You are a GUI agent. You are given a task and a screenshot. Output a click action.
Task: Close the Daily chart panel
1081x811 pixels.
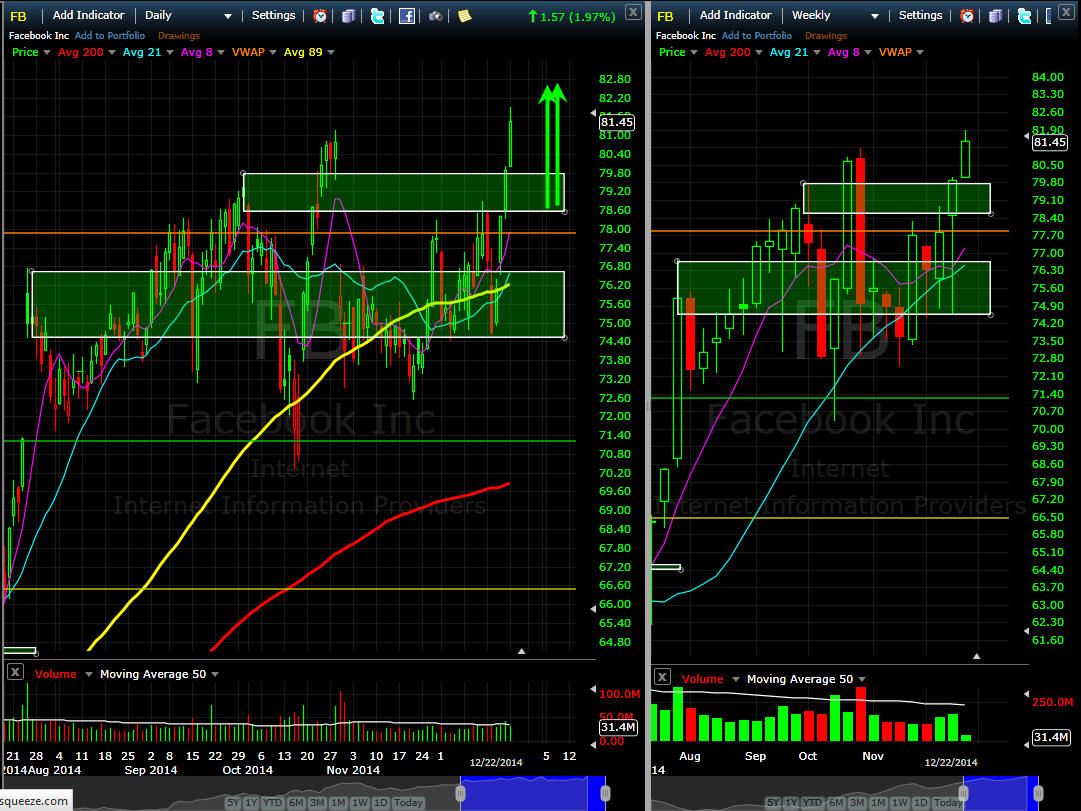632,12
